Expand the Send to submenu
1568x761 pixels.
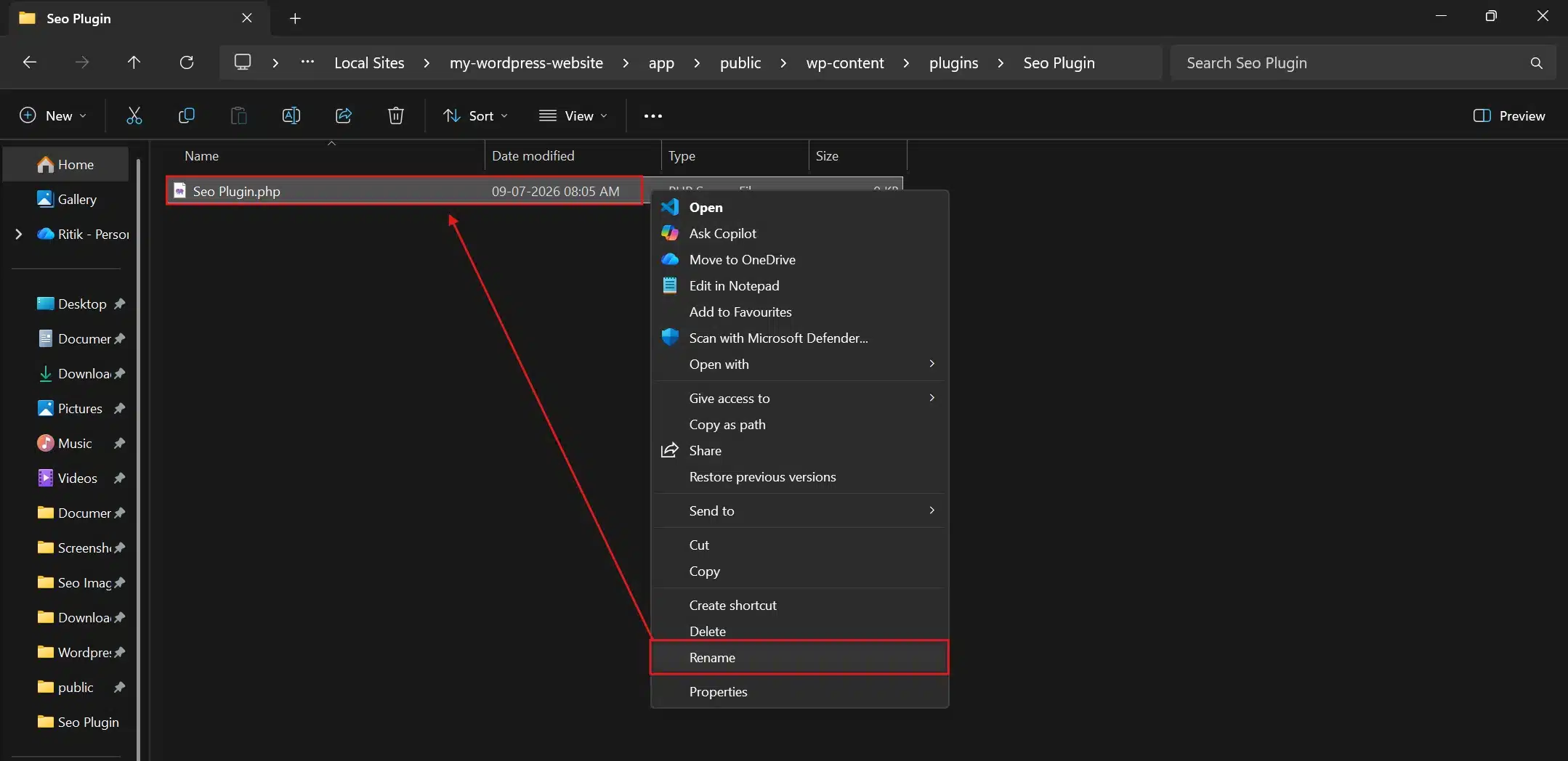pyautogui.click(x=799, y=510)
